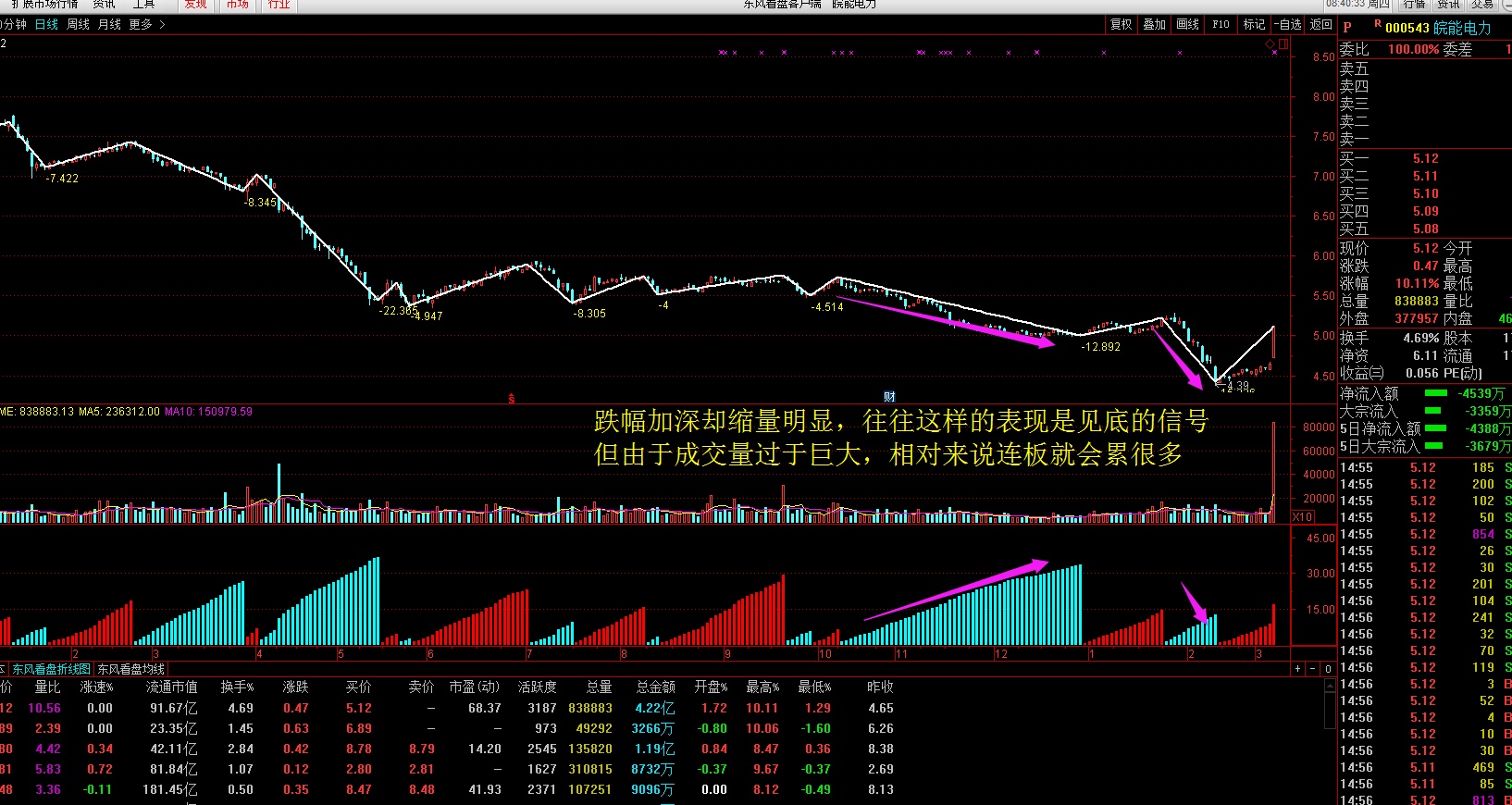The width and height of the screenshot is (1512, 805).
Task: Click total volume cell 838883
Action: coord(590,708)
